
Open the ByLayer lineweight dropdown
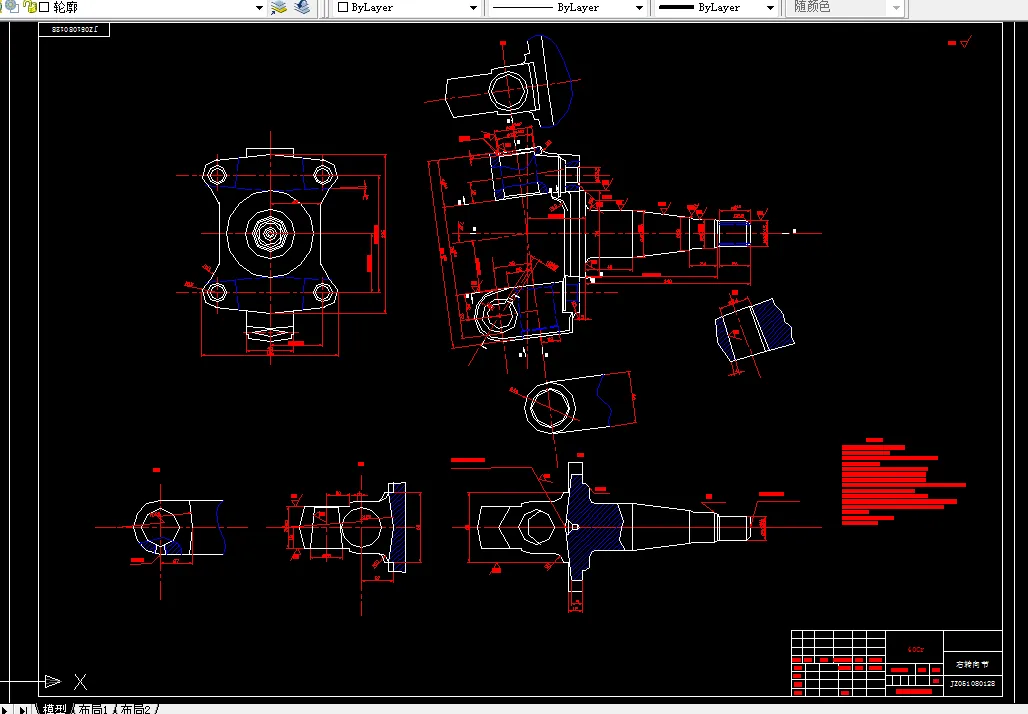click(x=770, y=8)
